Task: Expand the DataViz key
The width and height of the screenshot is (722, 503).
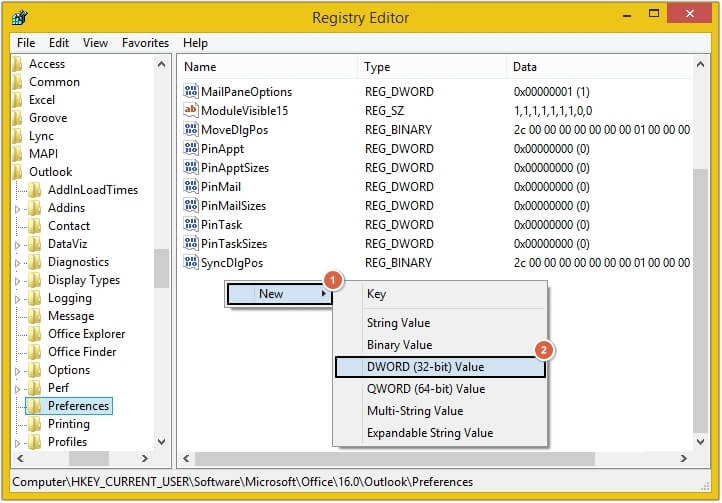Action: 17,245
